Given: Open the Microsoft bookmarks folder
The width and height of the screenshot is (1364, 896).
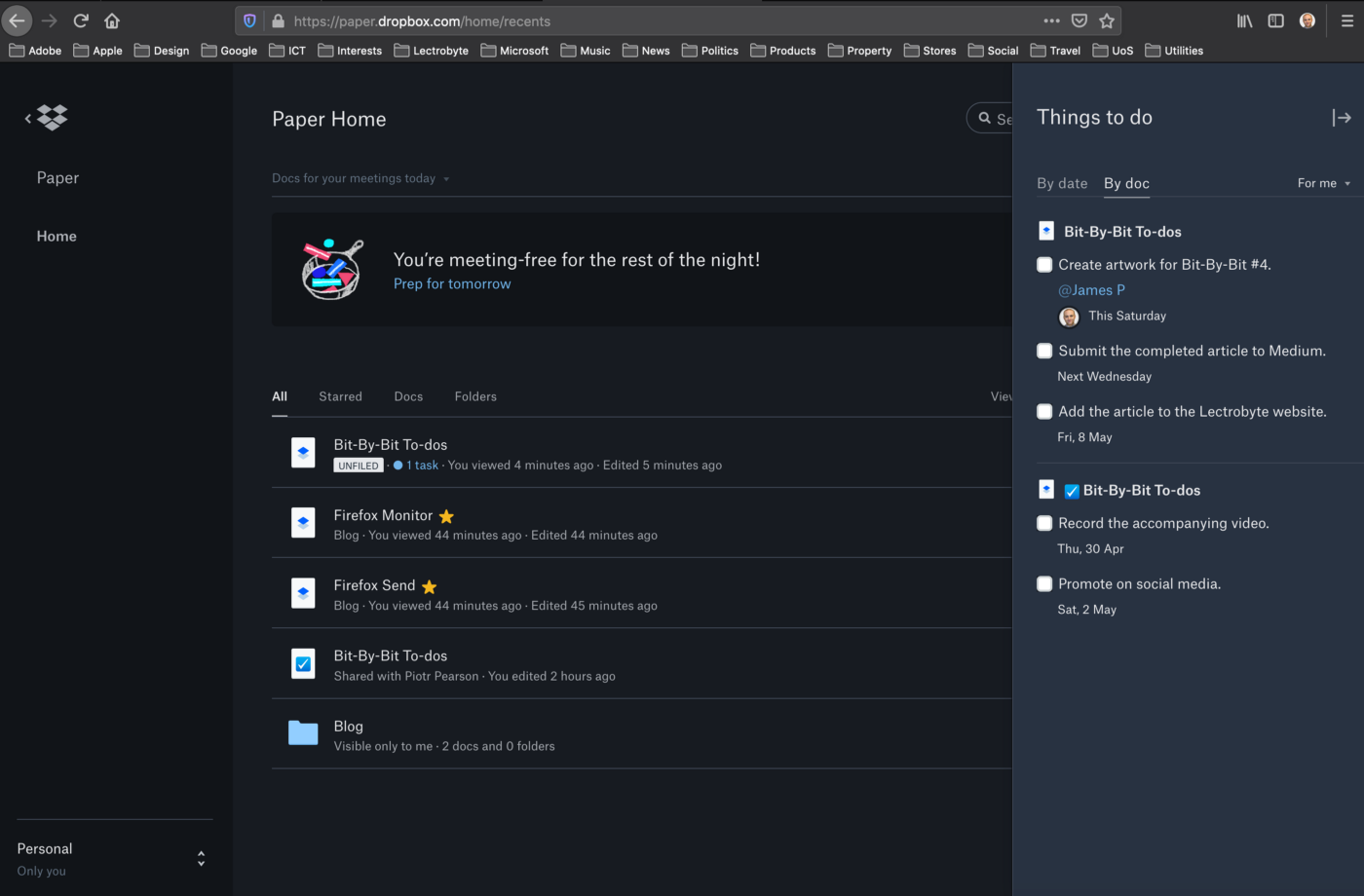Looking at the screenshot, I should 514,51.
